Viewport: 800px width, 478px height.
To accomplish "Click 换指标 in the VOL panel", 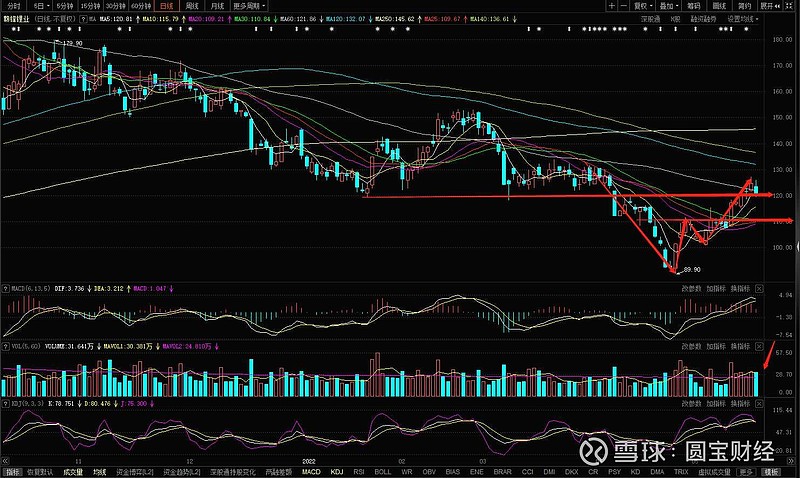I will pos(738,344).
